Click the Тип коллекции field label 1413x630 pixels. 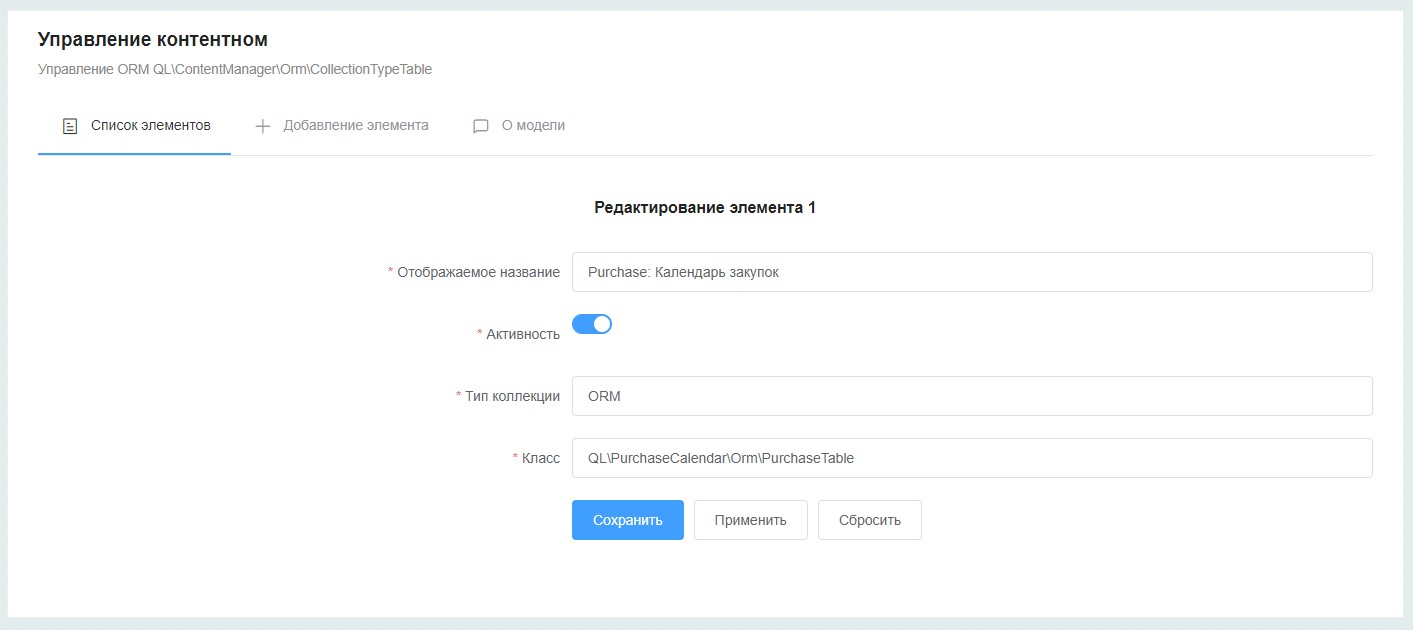[512, 396]
